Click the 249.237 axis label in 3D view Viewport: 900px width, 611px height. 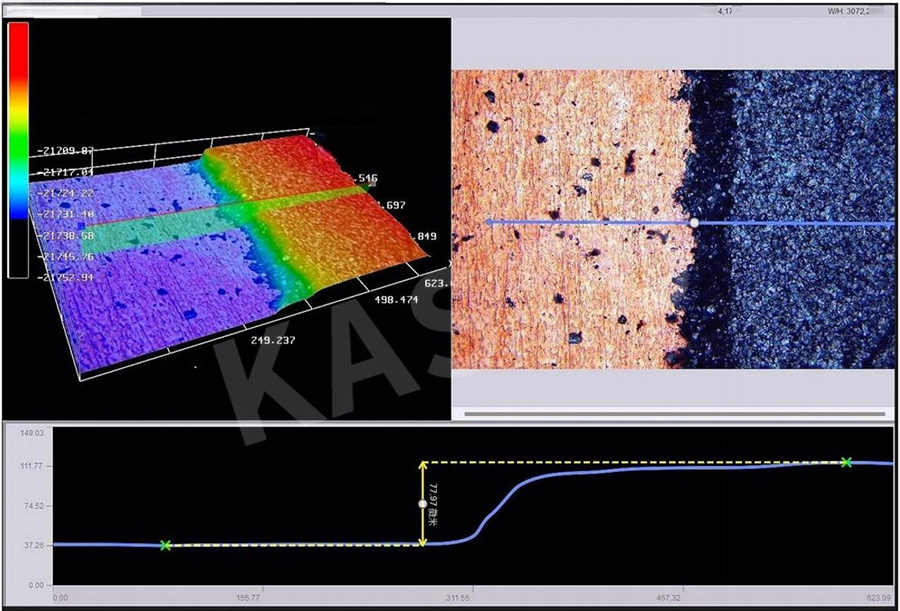pyautogui.click(x=275, y=339)
